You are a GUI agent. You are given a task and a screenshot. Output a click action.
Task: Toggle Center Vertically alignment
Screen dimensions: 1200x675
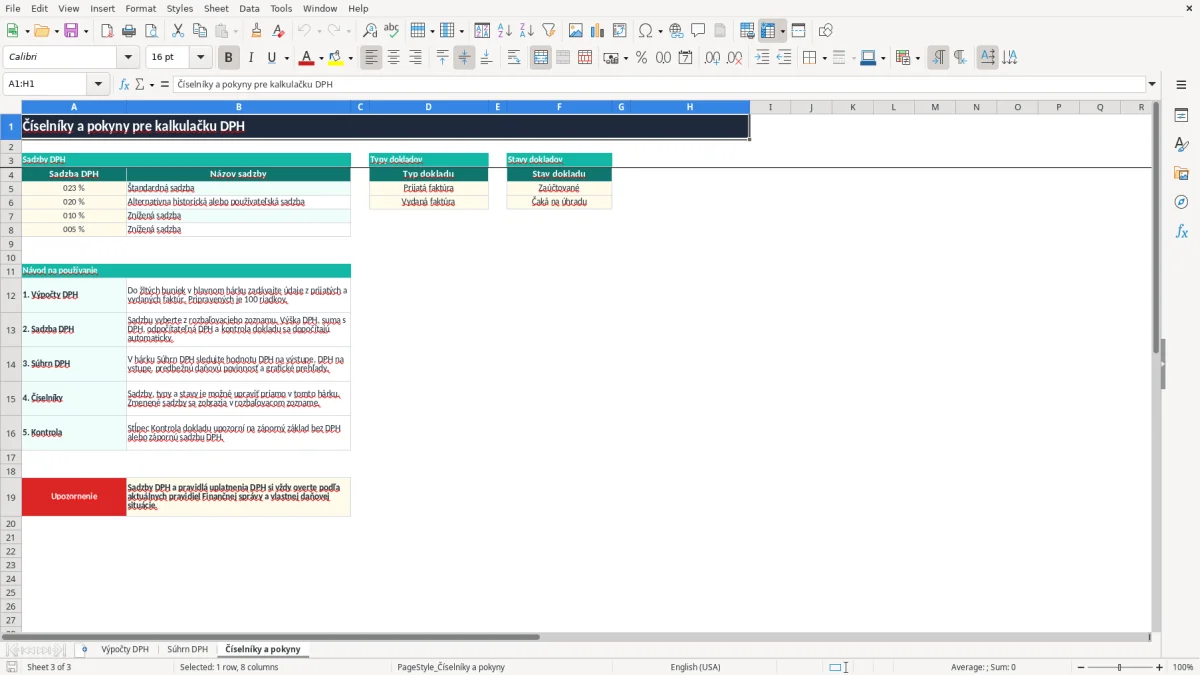click(x=464, y=58)
